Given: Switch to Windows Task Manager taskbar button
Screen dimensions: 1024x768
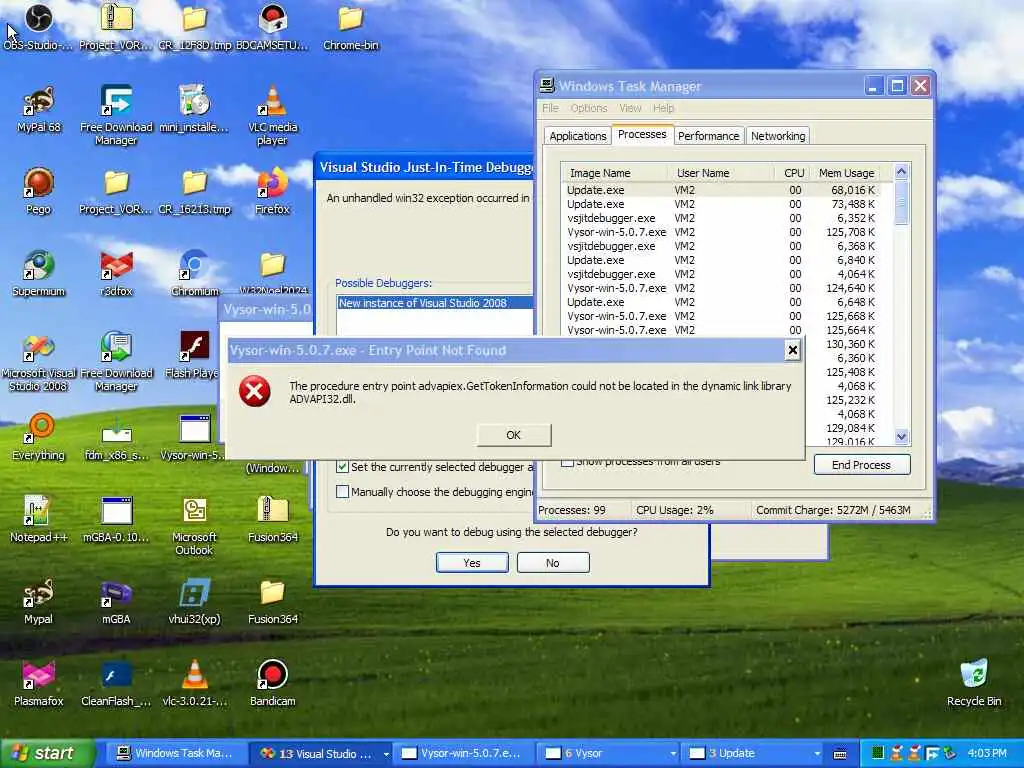Looking at the screenshot, I should 175,754.
